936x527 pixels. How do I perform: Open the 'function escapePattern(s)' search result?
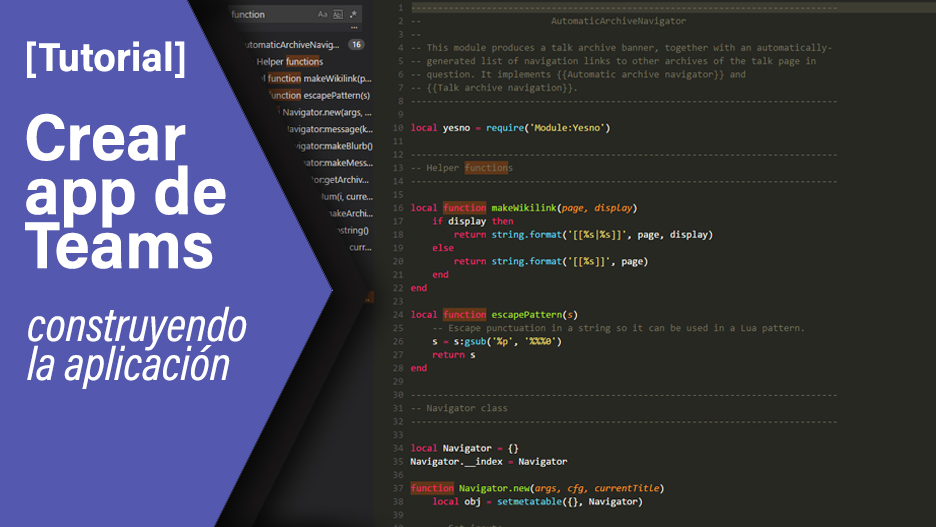pyautogui.click(x=319, y=95)
